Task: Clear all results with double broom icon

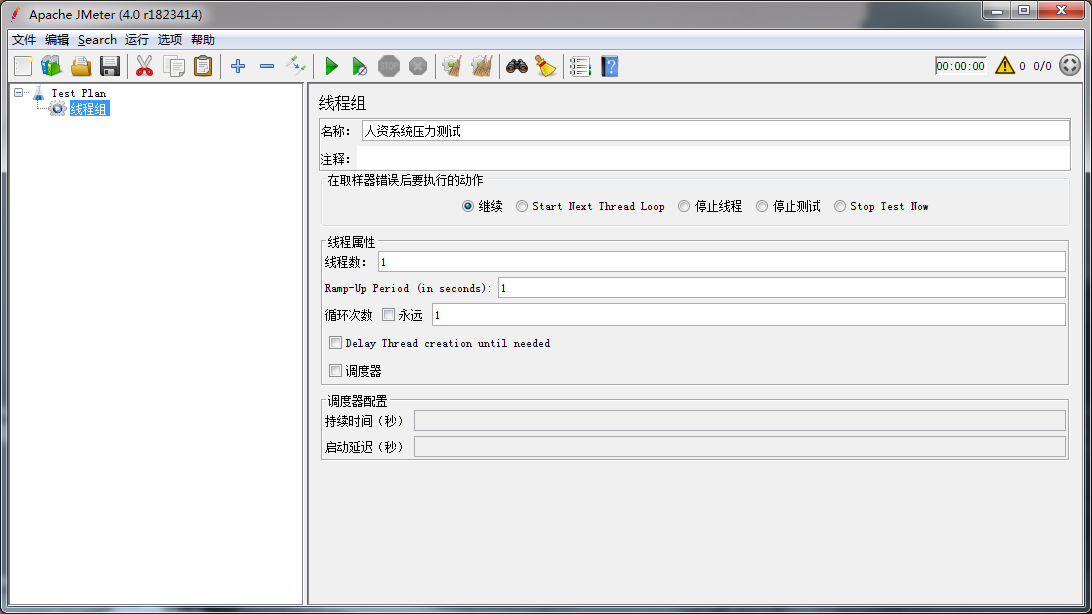Action: pyautogui.click(x=481, y=66)
